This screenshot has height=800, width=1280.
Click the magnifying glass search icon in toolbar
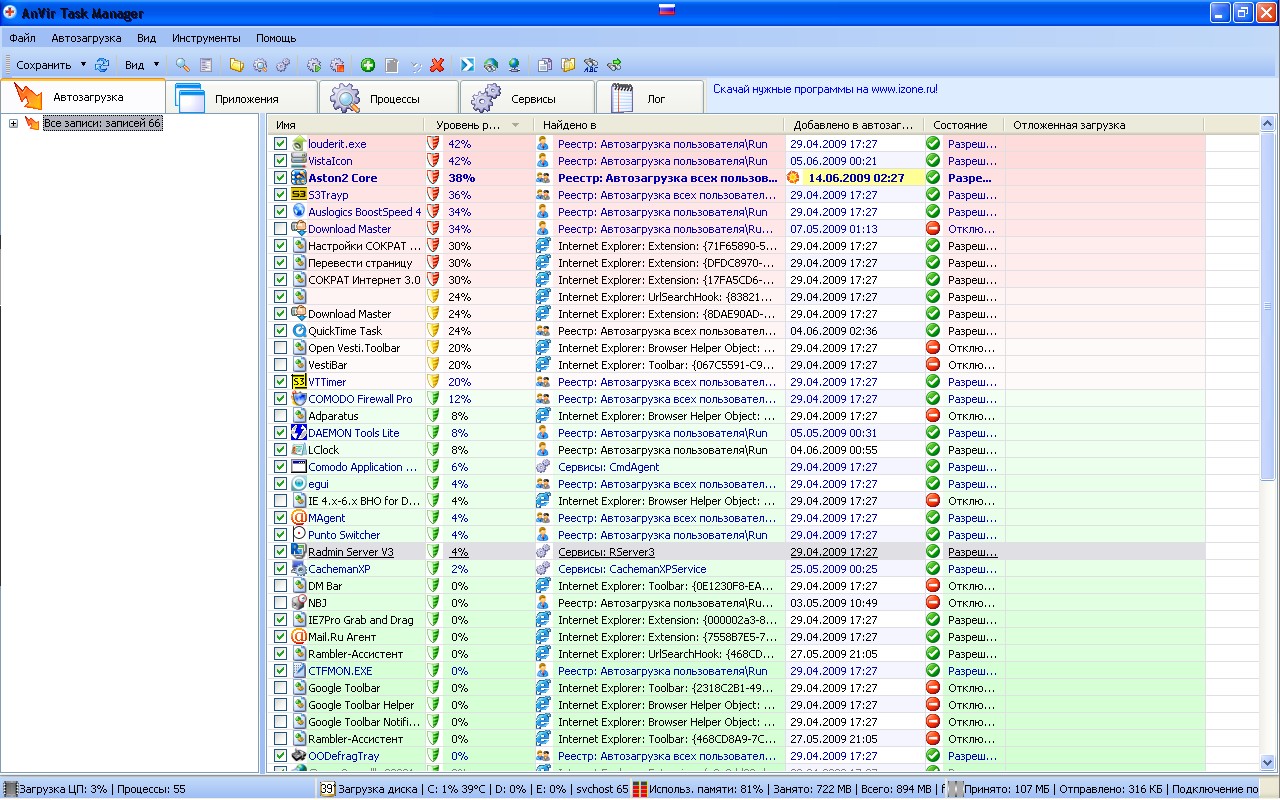point(182,65)
